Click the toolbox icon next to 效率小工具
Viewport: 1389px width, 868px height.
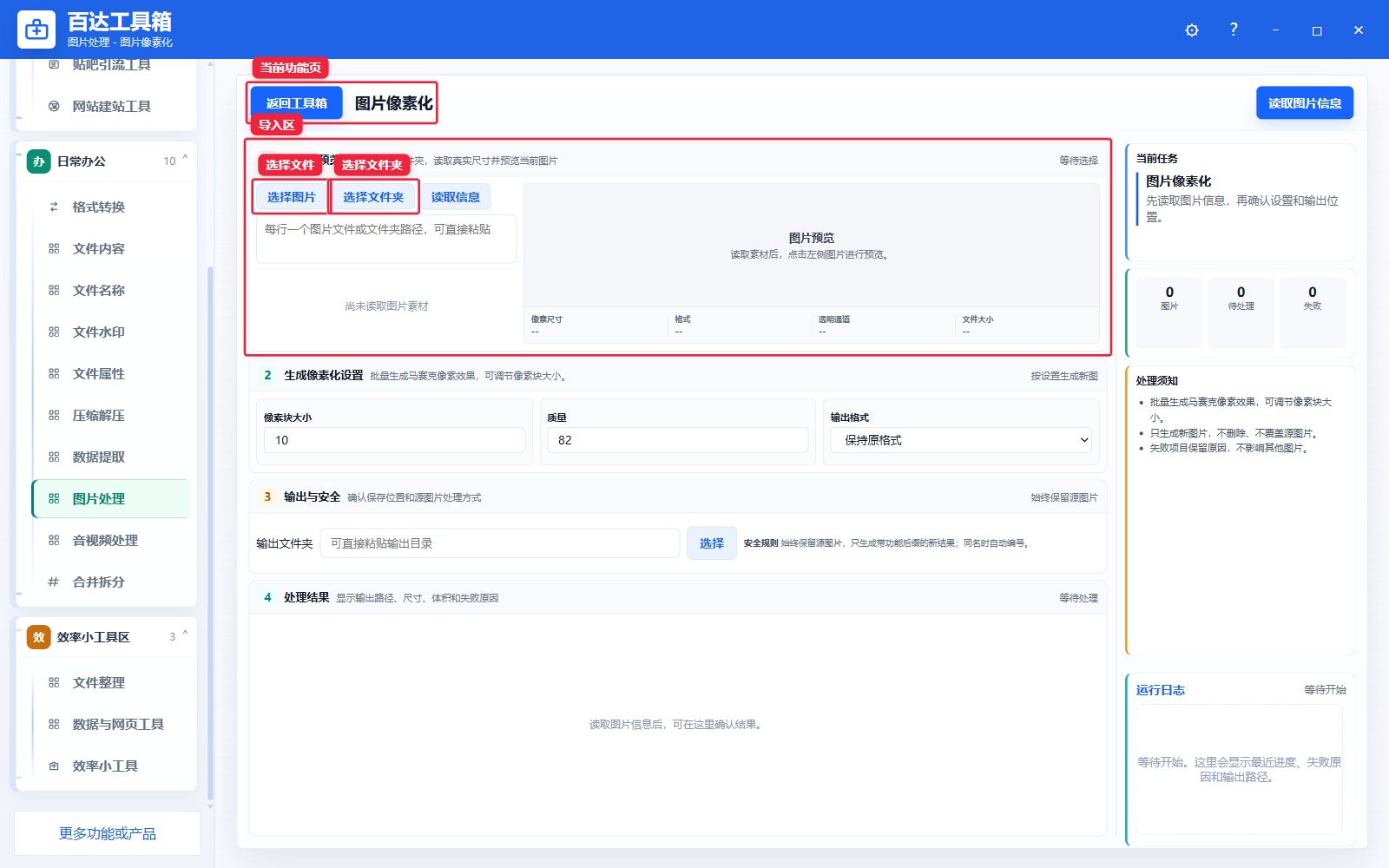coord(54,766)
